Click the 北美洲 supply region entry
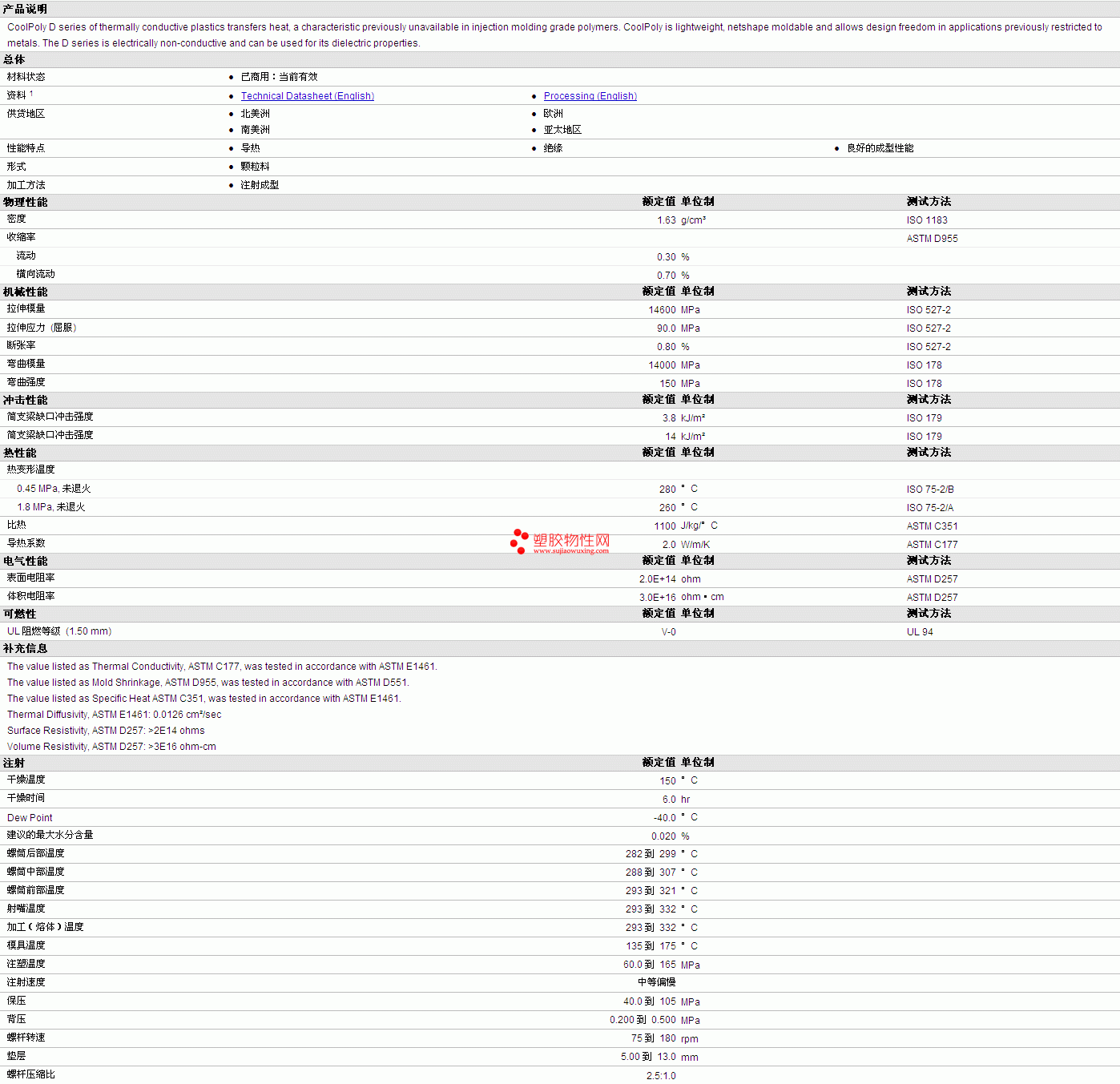Screen dimensions: 1120x1084 point(255,114)
